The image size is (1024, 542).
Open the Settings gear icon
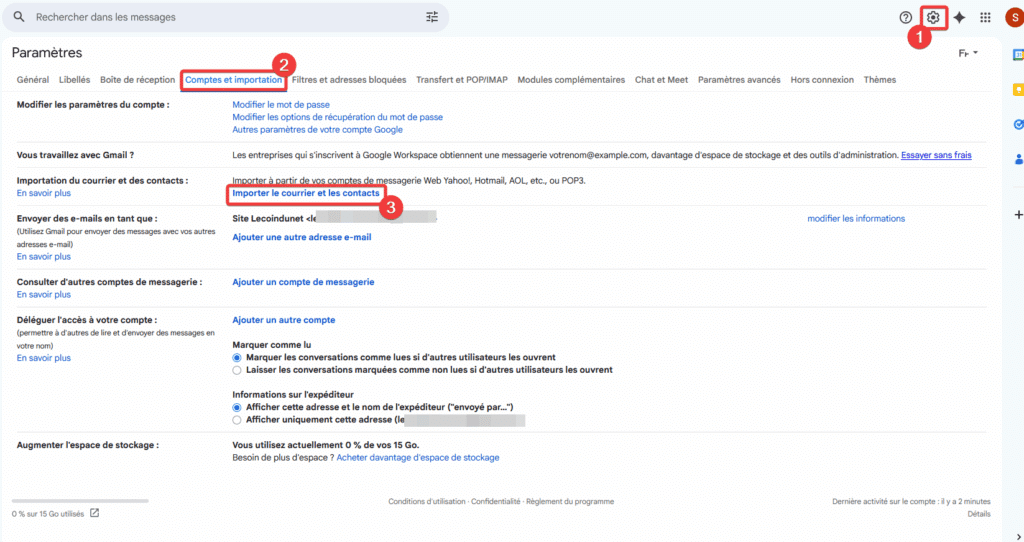(933, 17)
